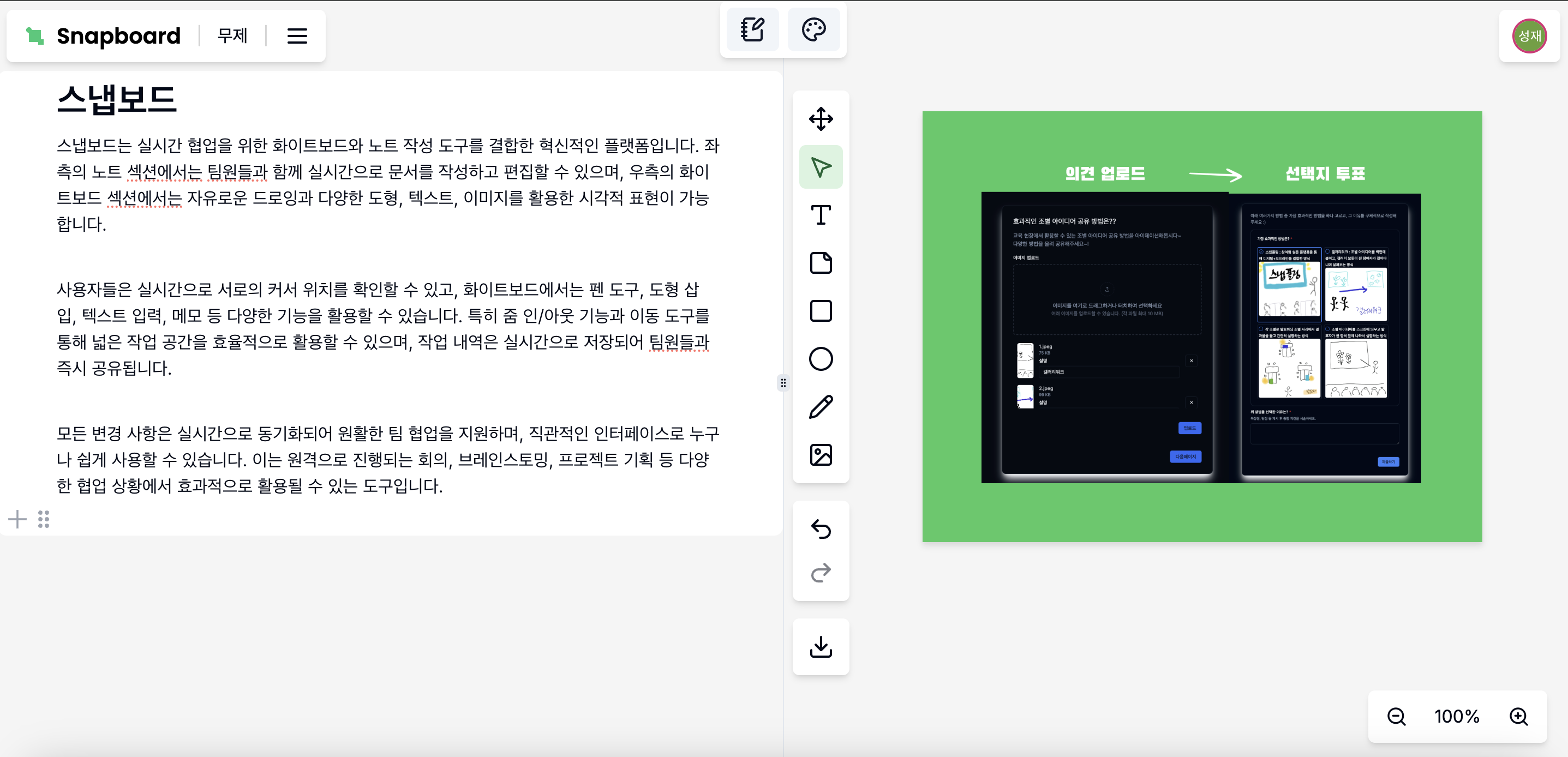This screenshot has height=757, width=1568.
Task: Click the 스냅보드 heading
Action: click(x=116, y=99)
